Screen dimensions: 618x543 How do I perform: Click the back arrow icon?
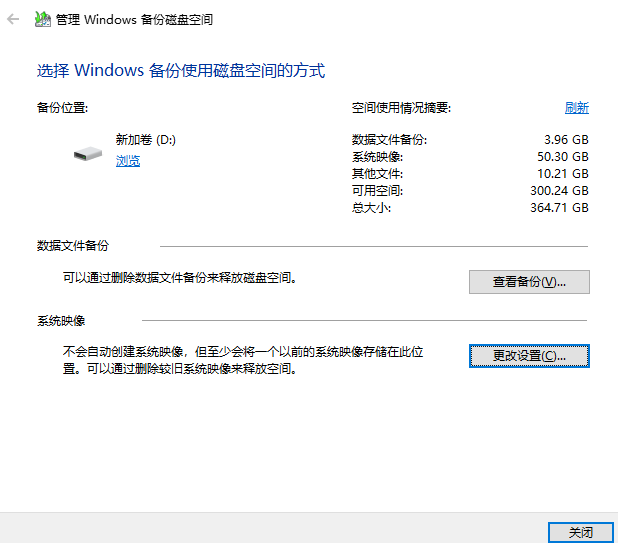(13, 19)
